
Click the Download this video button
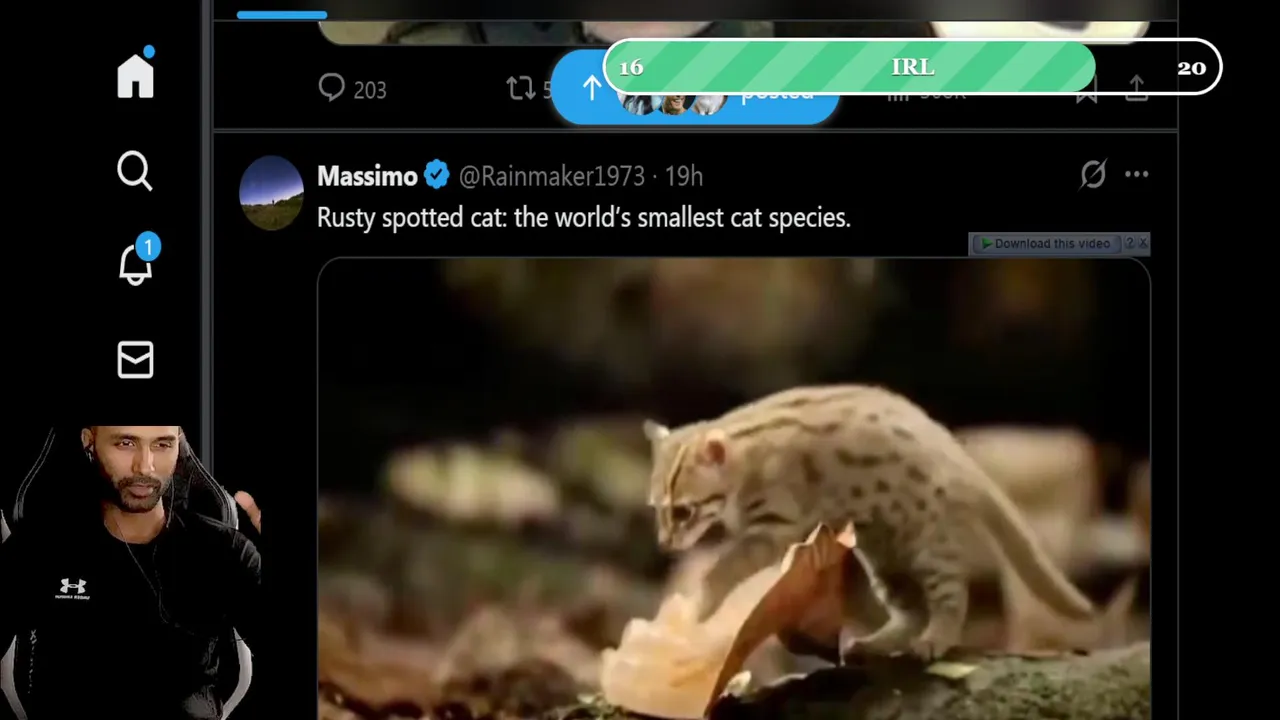[1046, 244]
